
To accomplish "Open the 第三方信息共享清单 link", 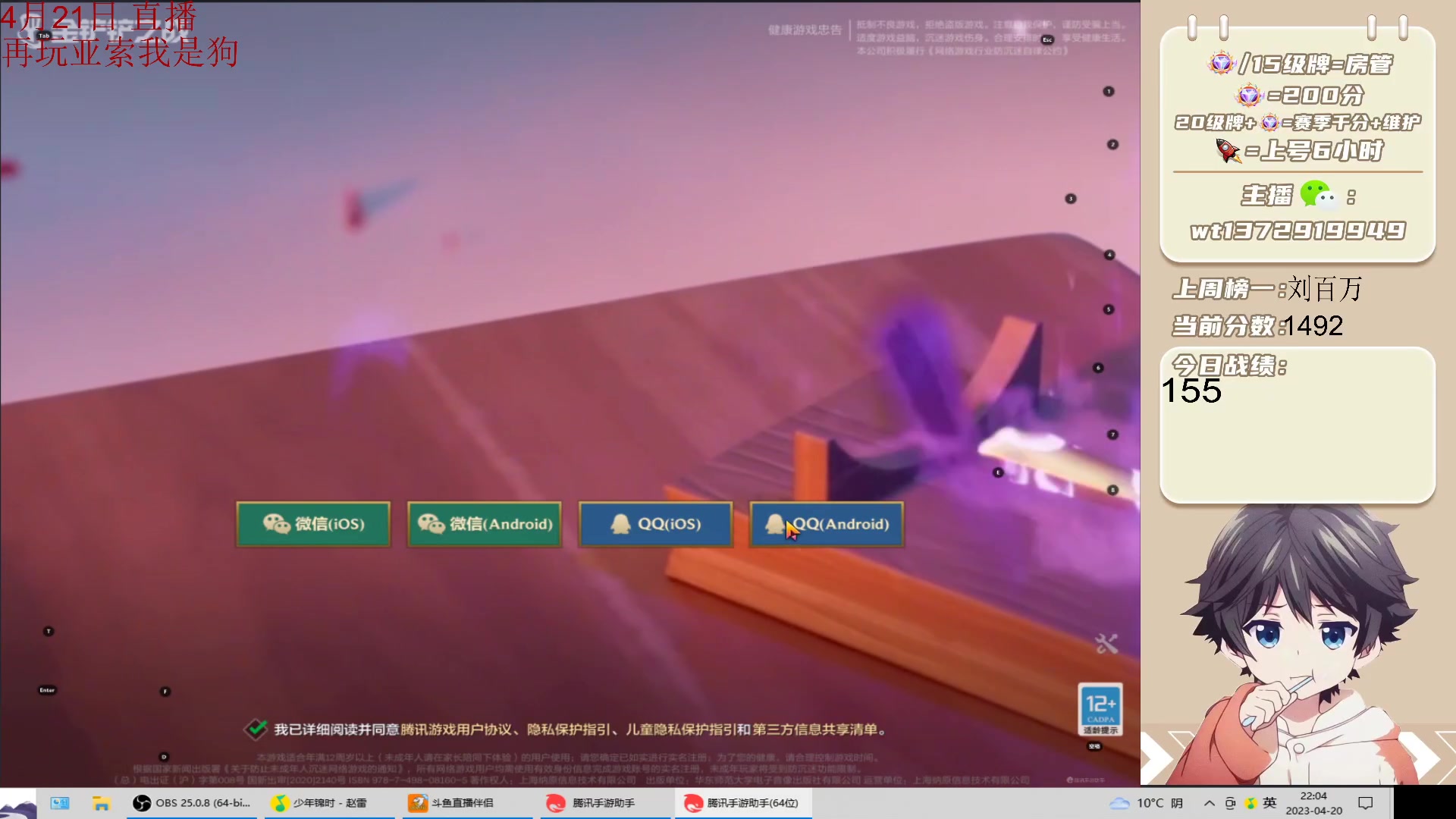I will tap(814, 730).
